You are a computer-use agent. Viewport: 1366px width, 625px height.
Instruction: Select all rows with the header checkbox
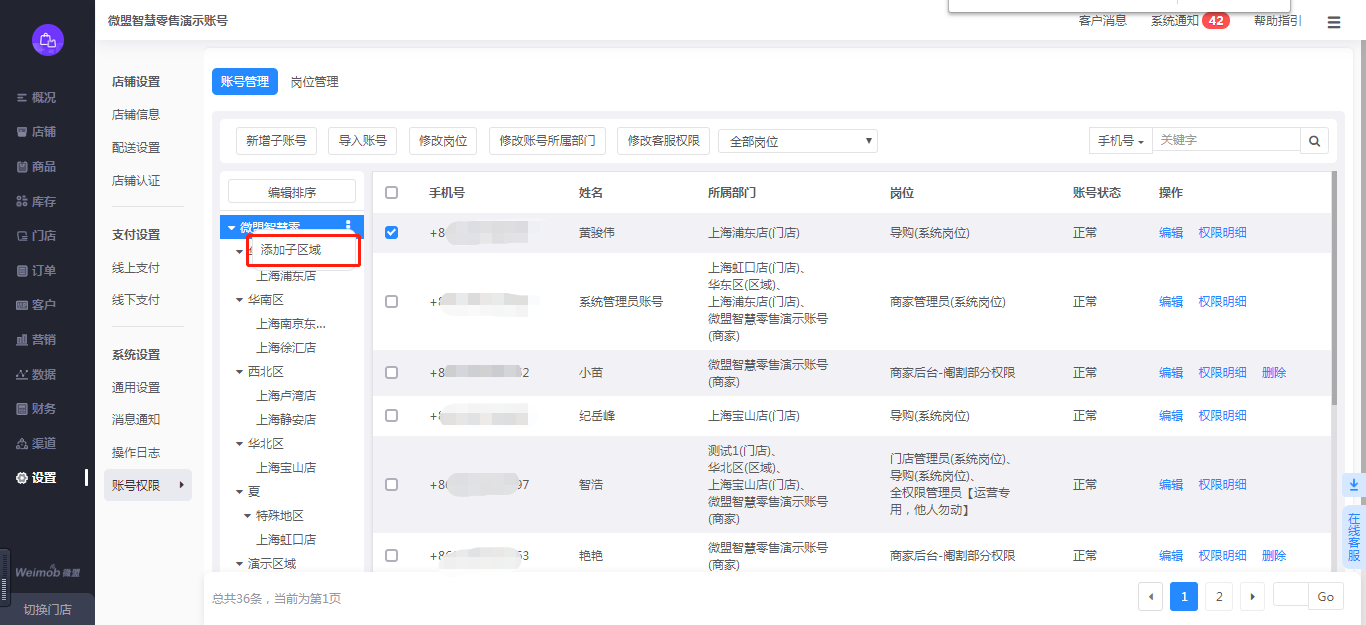(391, 193)
